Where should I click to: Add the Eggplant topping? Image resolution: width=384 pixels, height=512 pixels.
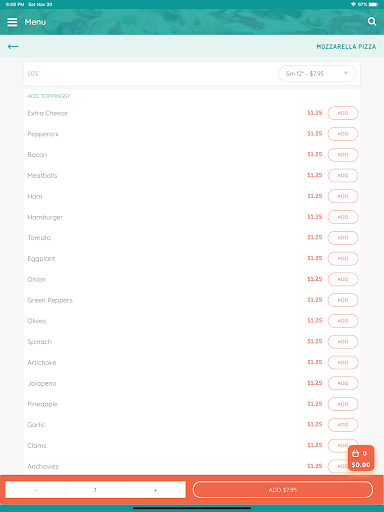pos(343,258)
